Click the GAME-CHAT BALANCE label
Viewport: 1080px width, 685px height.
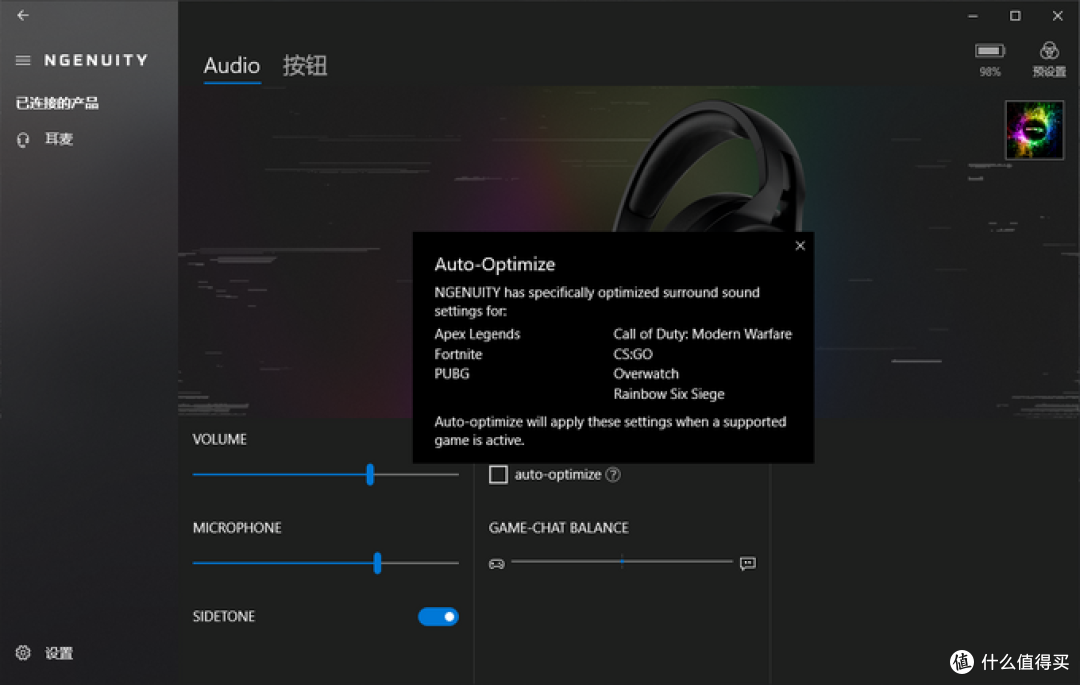click(559, 528)
